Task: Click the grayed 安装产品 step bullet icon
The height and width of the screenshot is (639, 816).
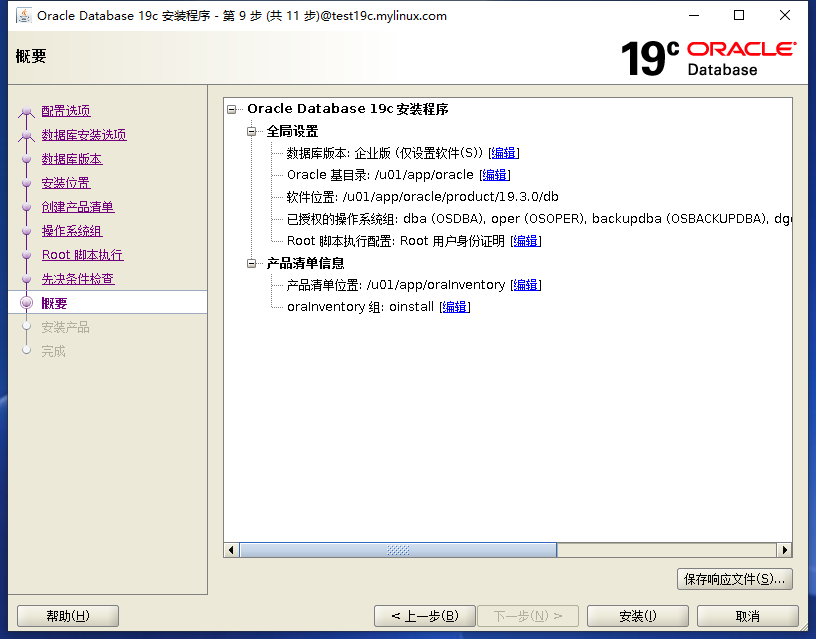Action: (27, 327)
